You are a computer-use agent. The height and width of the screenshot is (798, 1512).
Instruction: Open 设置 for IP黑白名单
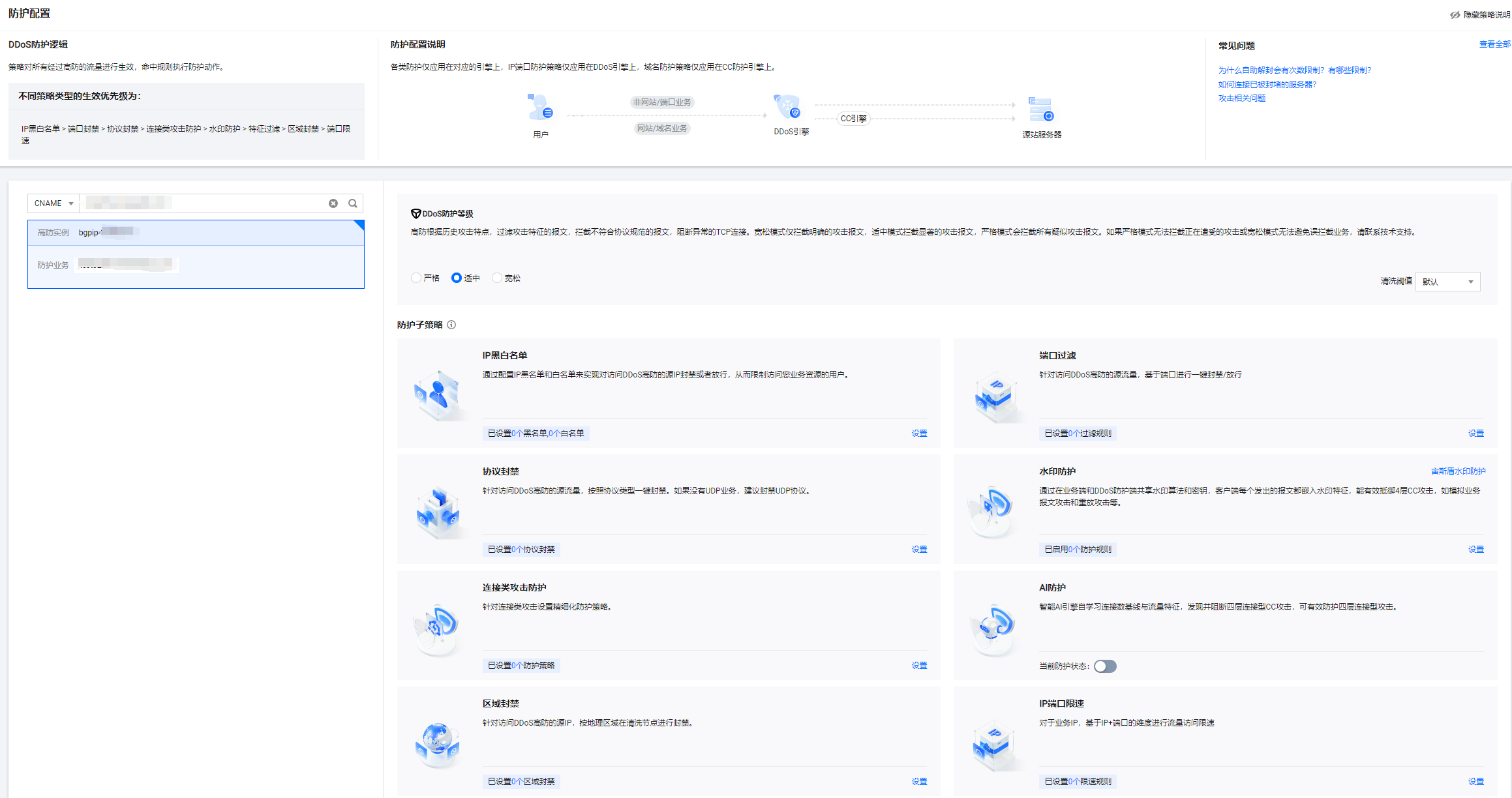coord(919,434)
